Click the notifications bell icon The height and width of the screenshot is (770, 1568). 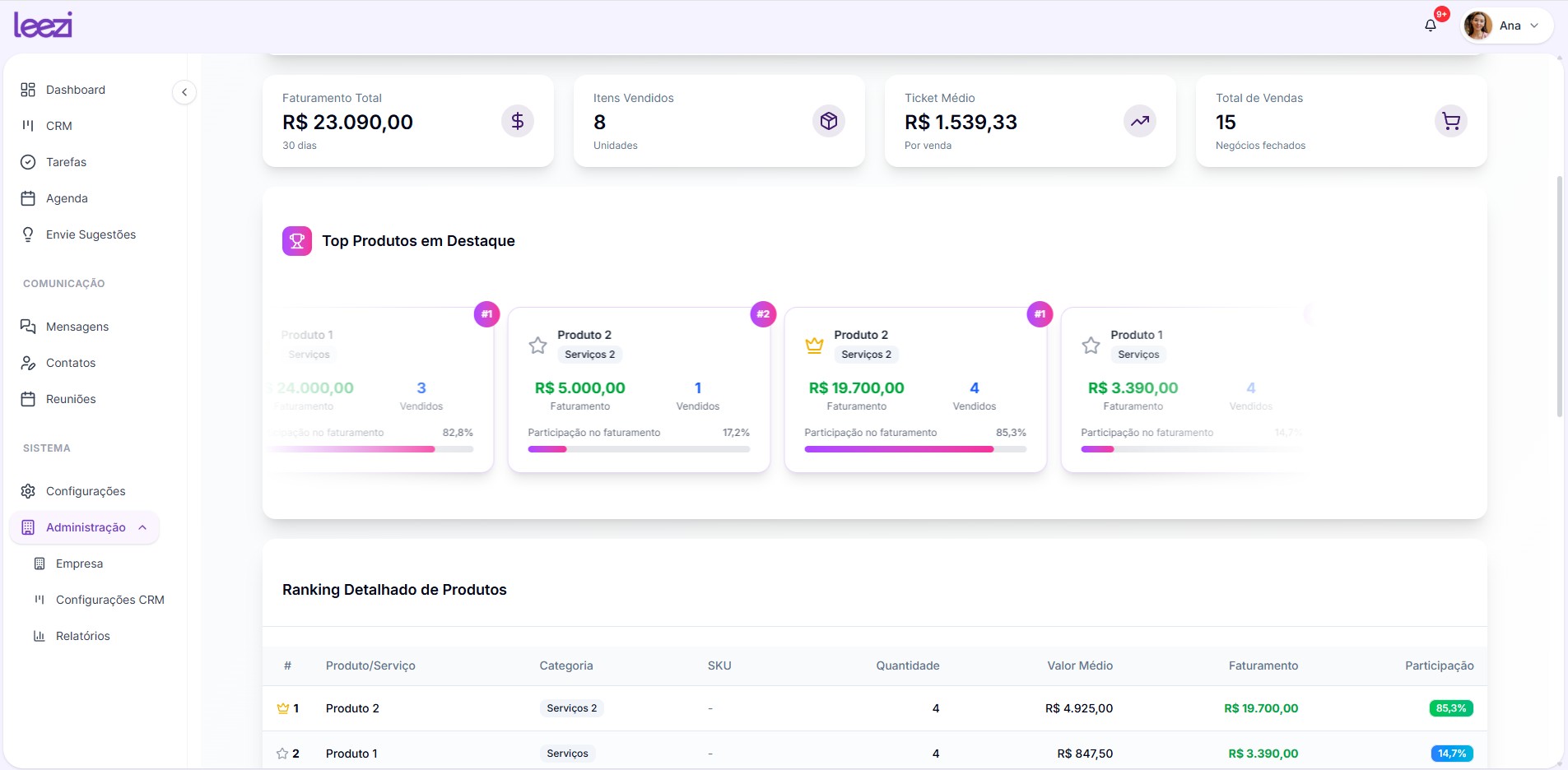tap(1431, 26)
